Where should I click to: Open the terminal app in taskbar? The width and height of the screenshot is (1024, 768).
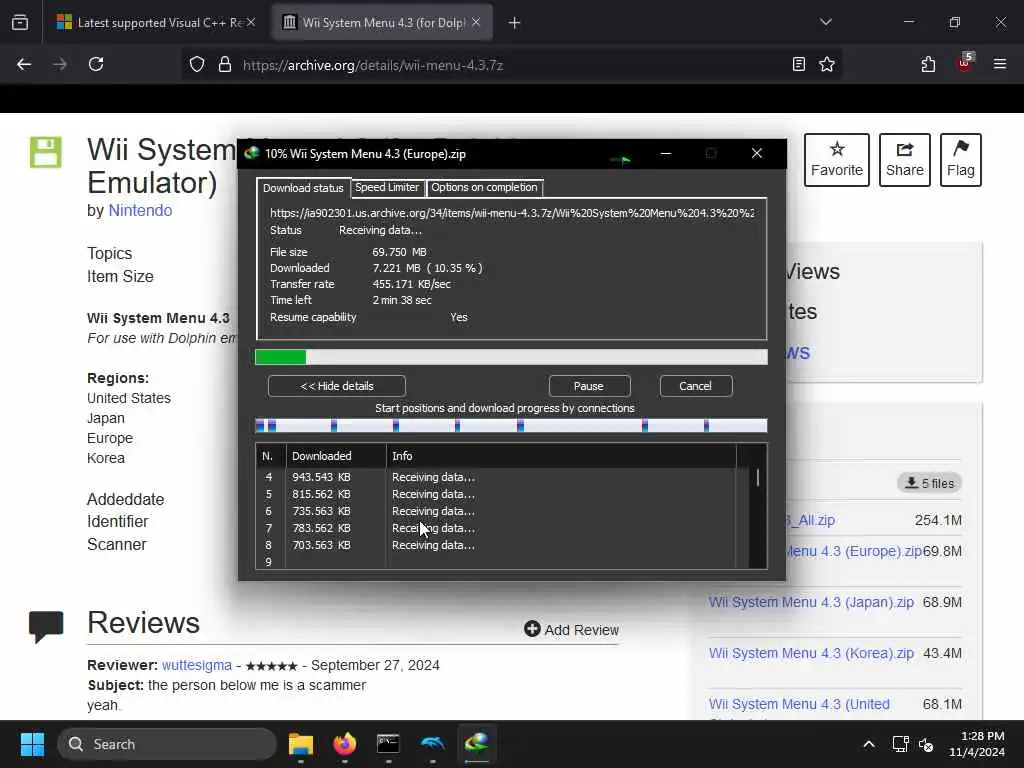(389, 744)
